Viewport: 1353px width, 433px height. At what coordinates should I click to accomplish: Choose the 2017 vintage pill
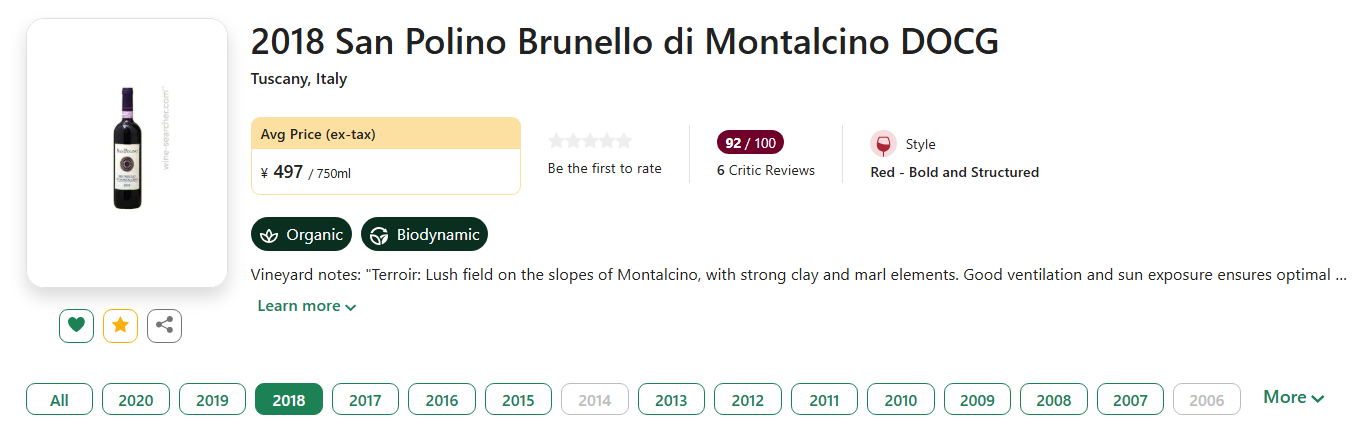(x=365, y=400)
